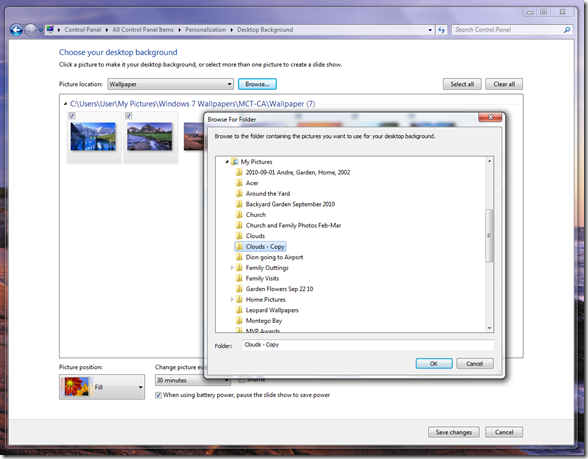Click the folder tree scroll up arrow

(x=489, y=161)
